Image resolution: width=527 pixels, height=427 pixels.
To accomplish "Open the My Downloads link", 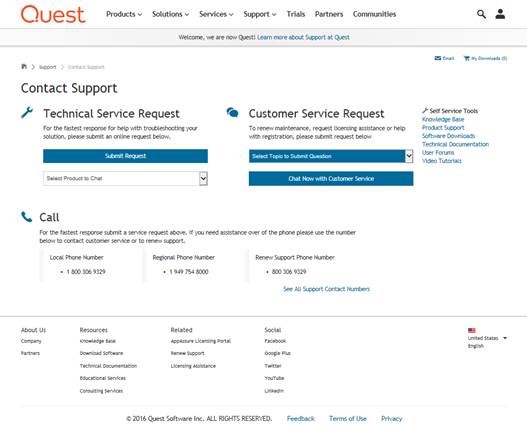I will [x=489, y=58].
